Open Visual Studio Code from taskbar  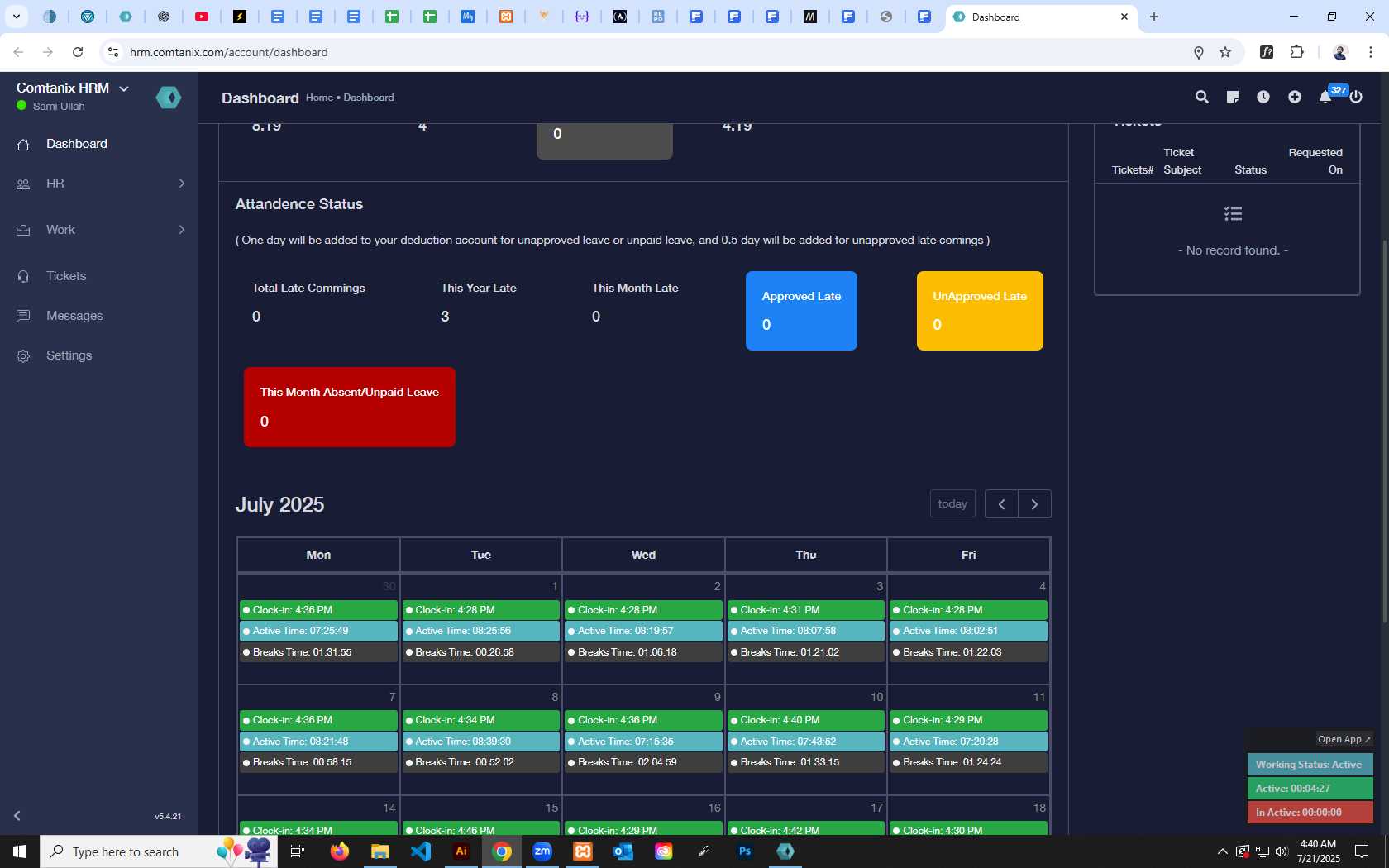[421, 851]
